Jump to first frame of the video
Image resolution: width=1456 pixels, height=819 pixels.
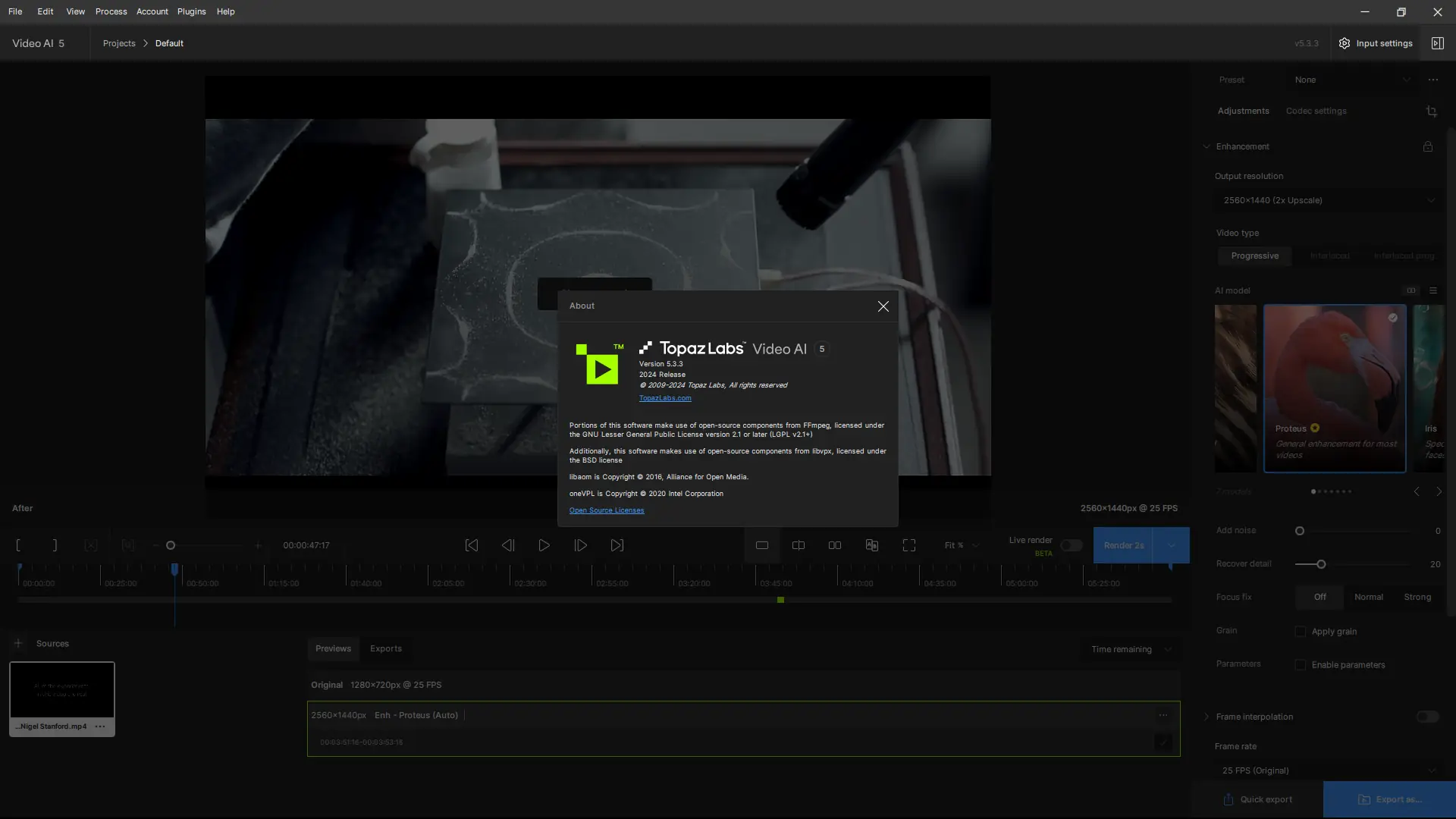pos(471,545)
